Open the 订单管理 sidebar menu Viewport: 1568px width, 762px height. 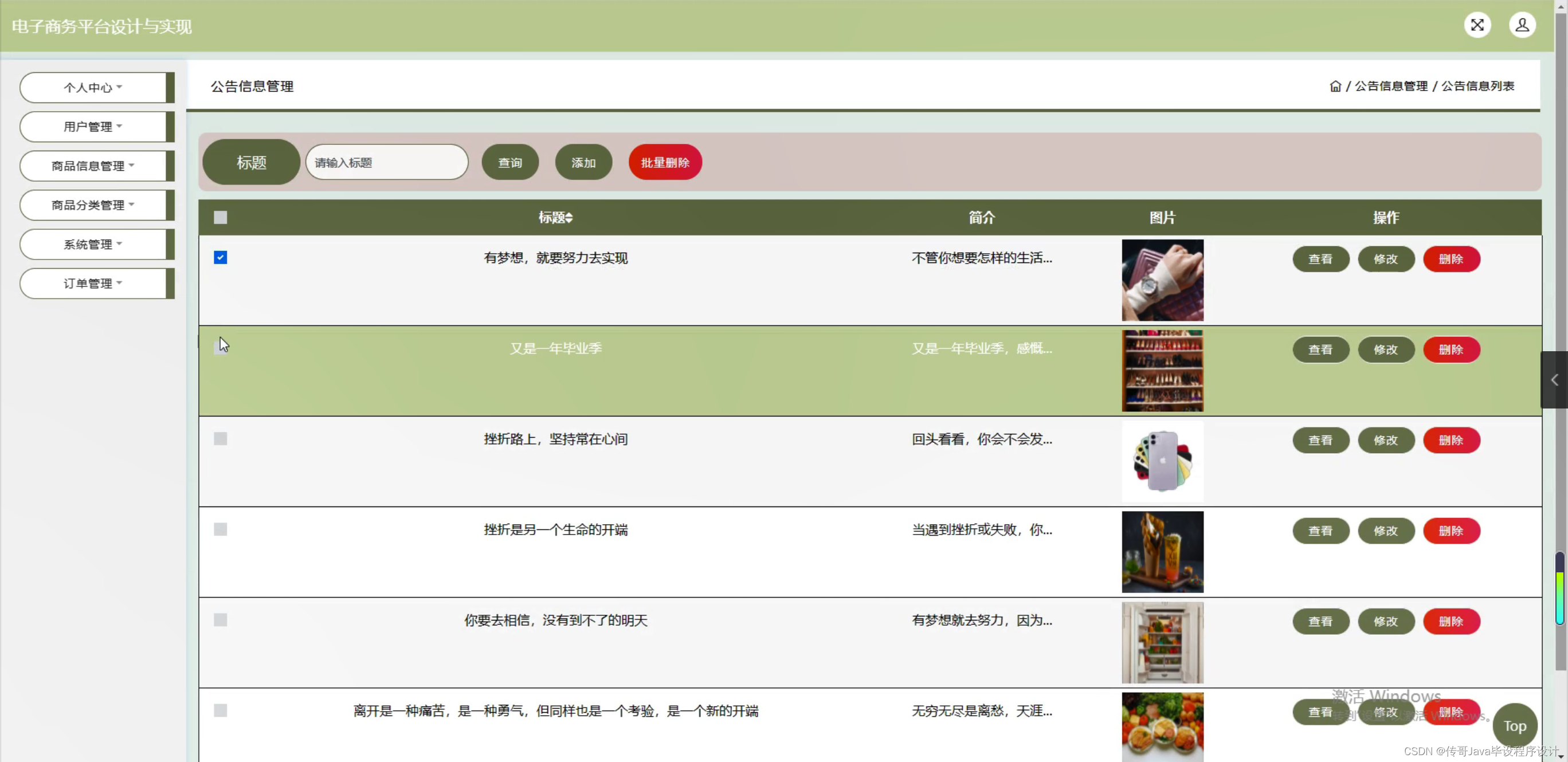tap(92, 283)
